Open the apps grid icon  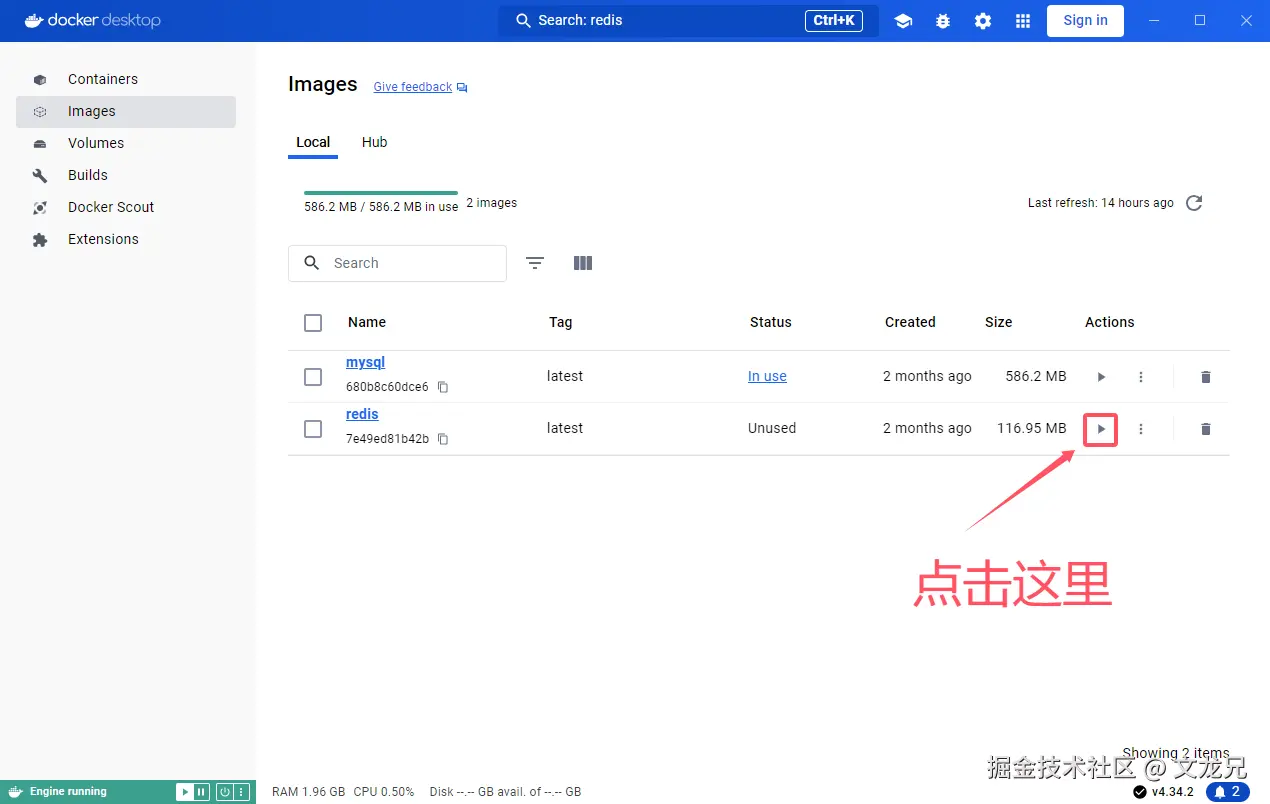pos(1023,21)
